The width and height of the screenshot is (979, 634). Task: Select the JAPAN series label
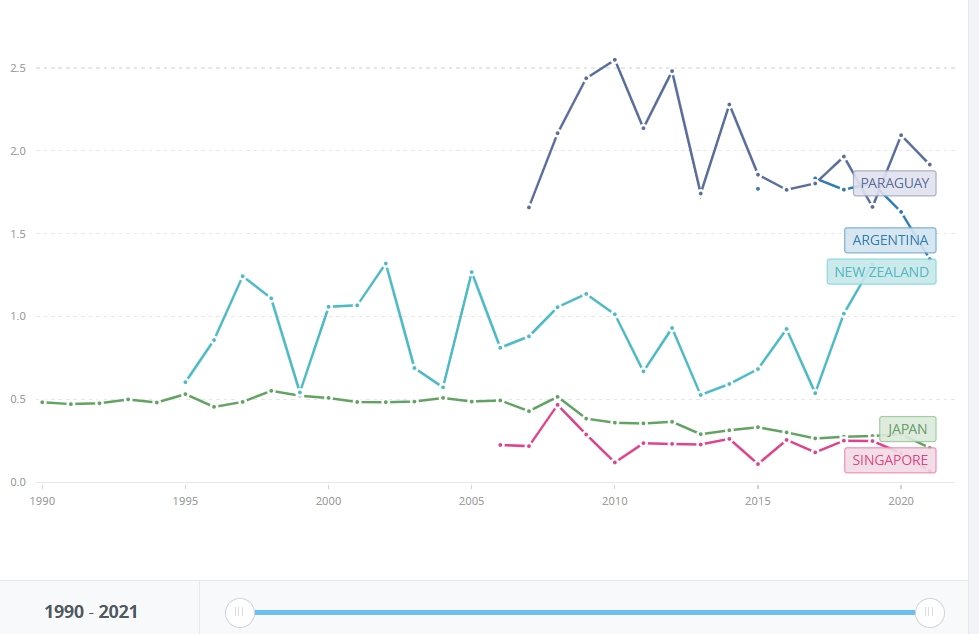pos(907,429)
